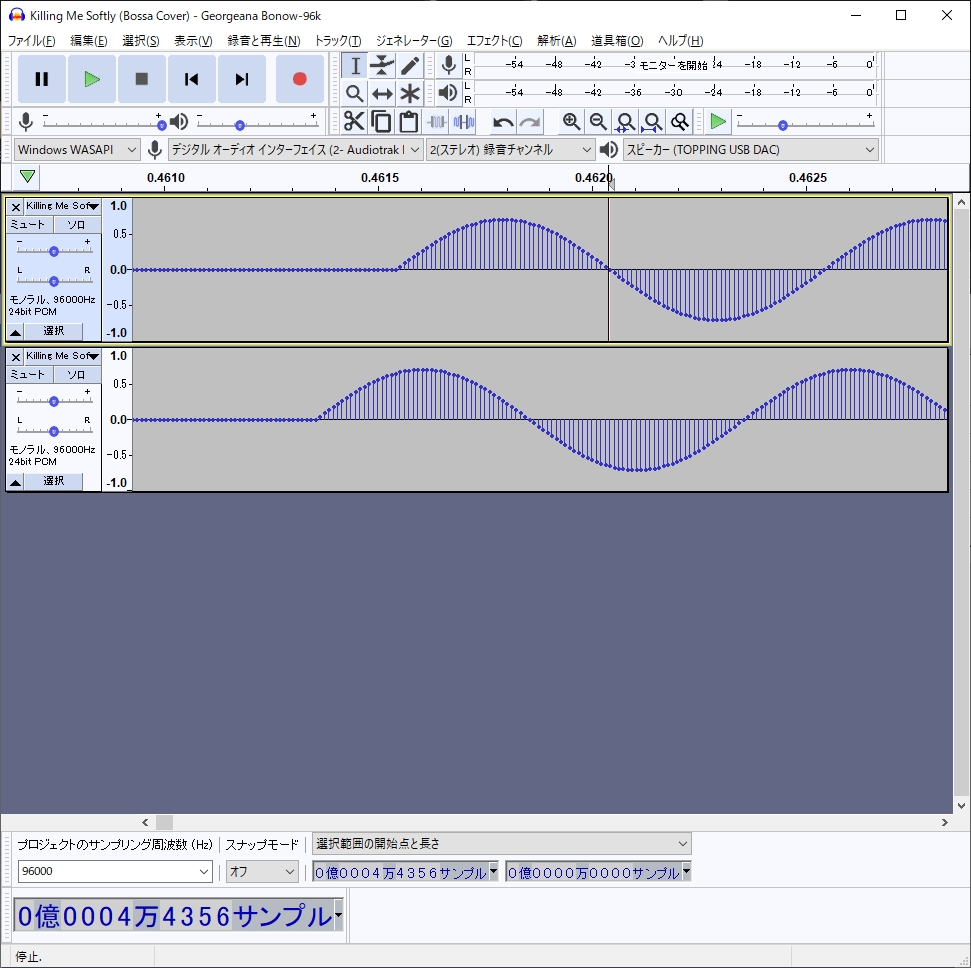Screen dimensions: 971x968
Task: Fit selection to window width
Action: click(x=625, y=122)
